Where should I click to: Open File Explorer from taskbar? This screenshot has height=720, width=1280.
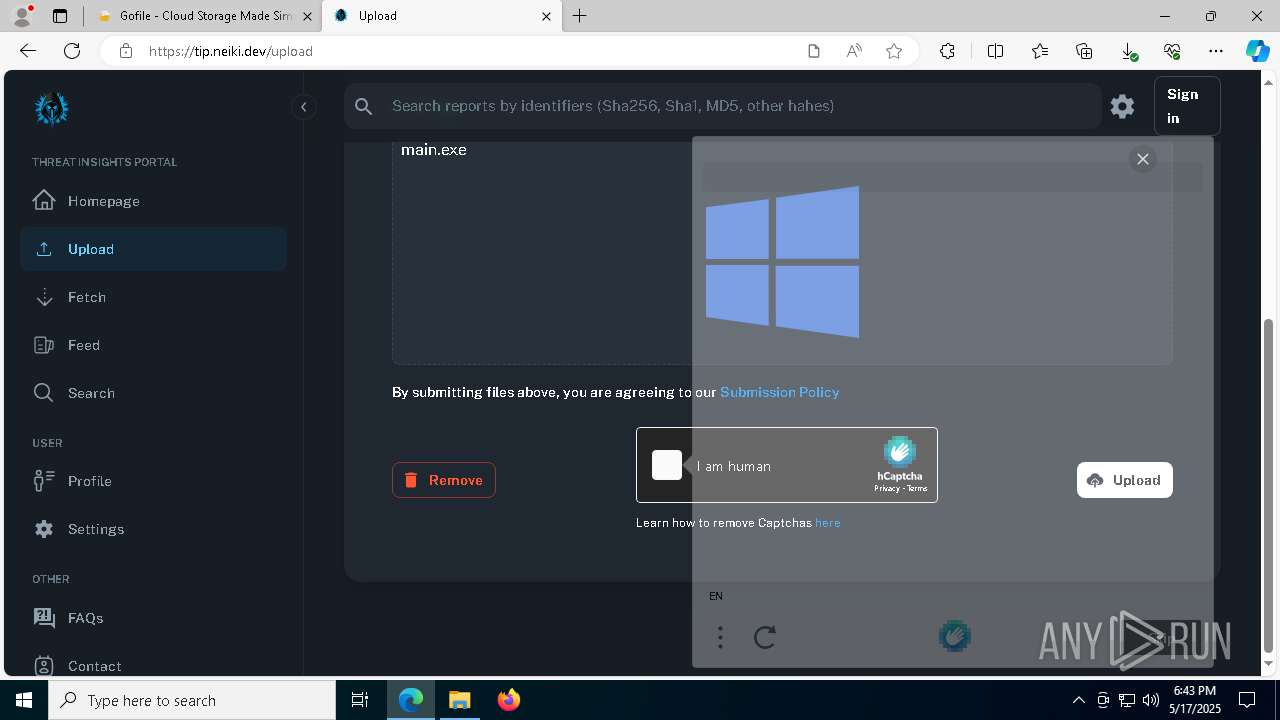pyautogui.click(x=459, y=700)
